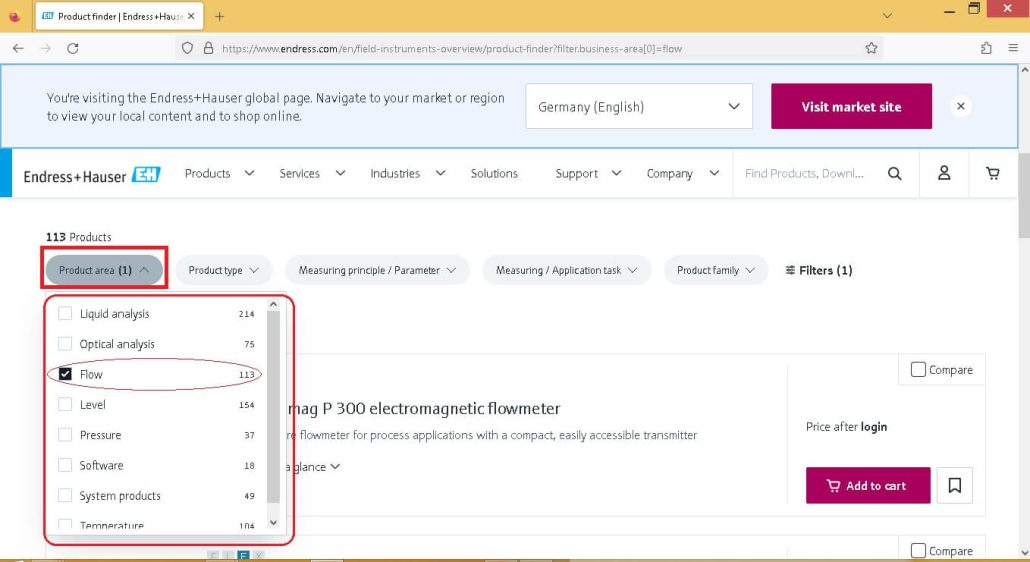Viewport: 1030px width, 562px height.
Task: Open the Firefox hamburger menu
Action: coord(1013,48)
